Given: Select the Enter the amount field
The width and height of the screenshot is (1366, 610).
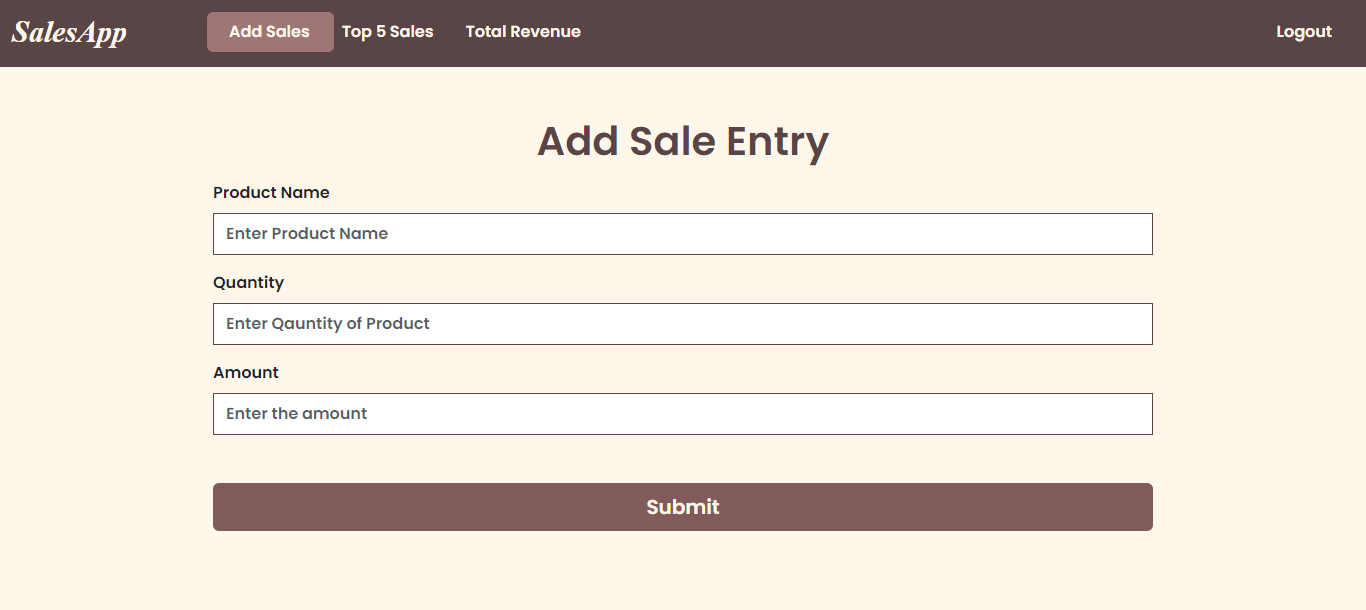Looking at the screenshot, I should click(x=683, y=414).
